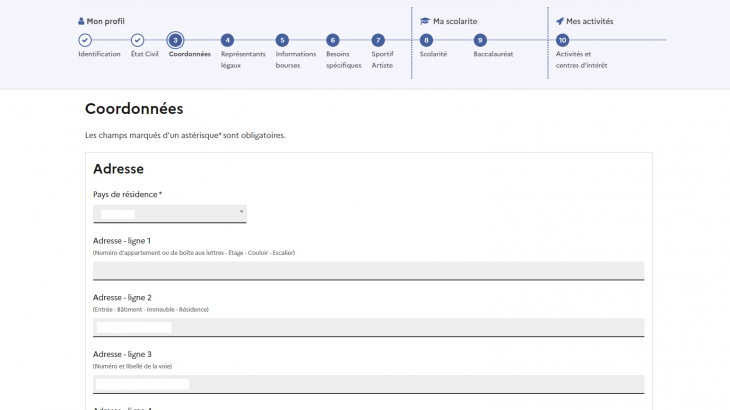Click the État Civil checkmark circle
730x410 pixels.
(x=137, y=40)
